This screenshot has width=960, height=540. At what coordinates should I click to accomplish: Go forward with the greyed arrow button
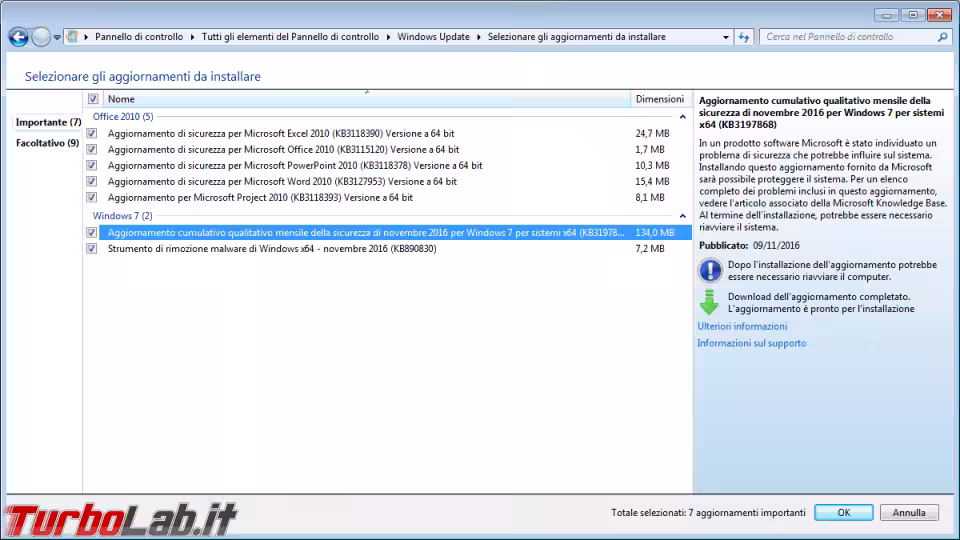coord(40,37)
